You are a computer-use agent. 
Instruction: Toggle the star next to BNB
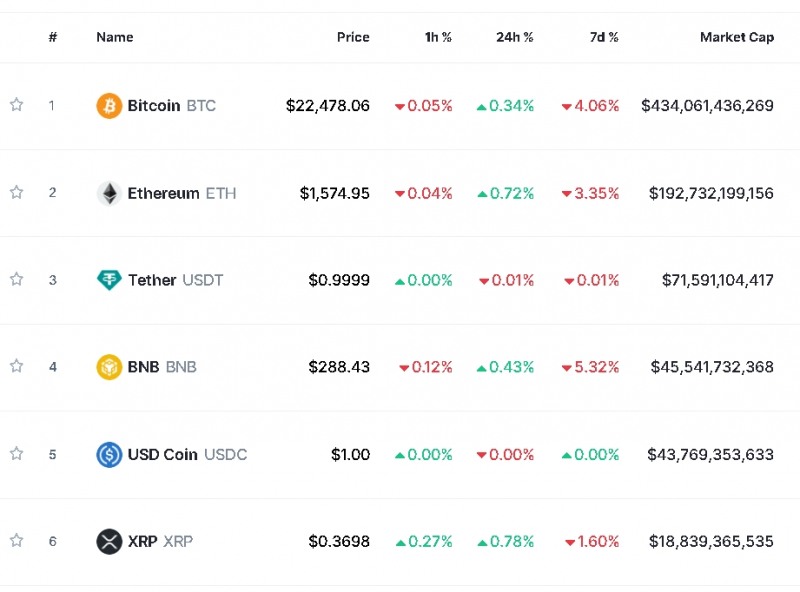16,366
